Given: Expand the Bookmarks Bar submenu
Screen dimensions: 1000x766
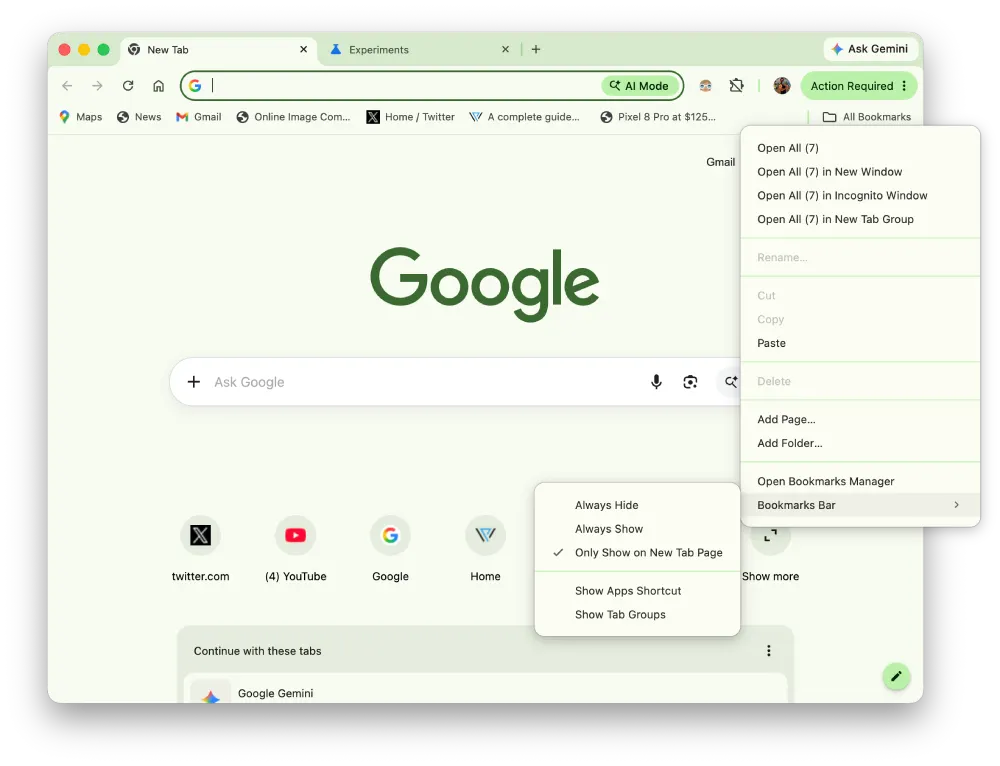Looking at the screenshot, I should [x=860, y=505].
